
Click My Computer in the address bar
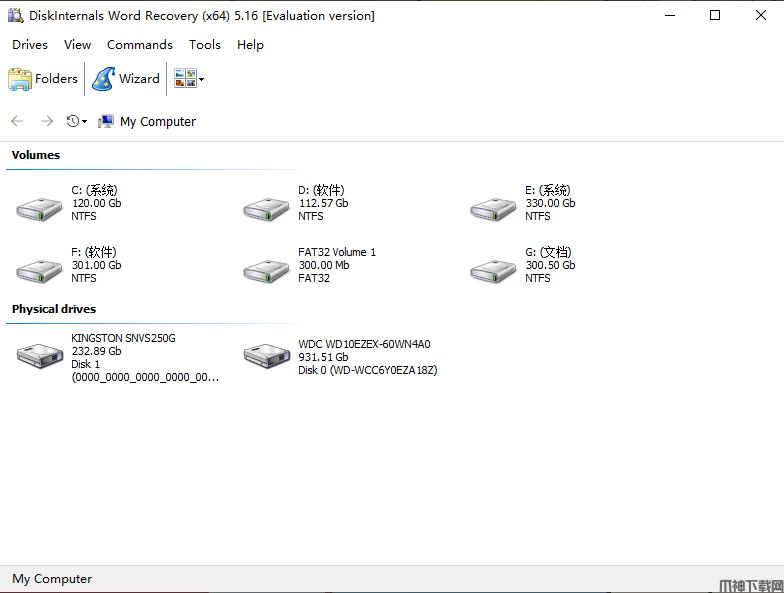tap(158, 122)
